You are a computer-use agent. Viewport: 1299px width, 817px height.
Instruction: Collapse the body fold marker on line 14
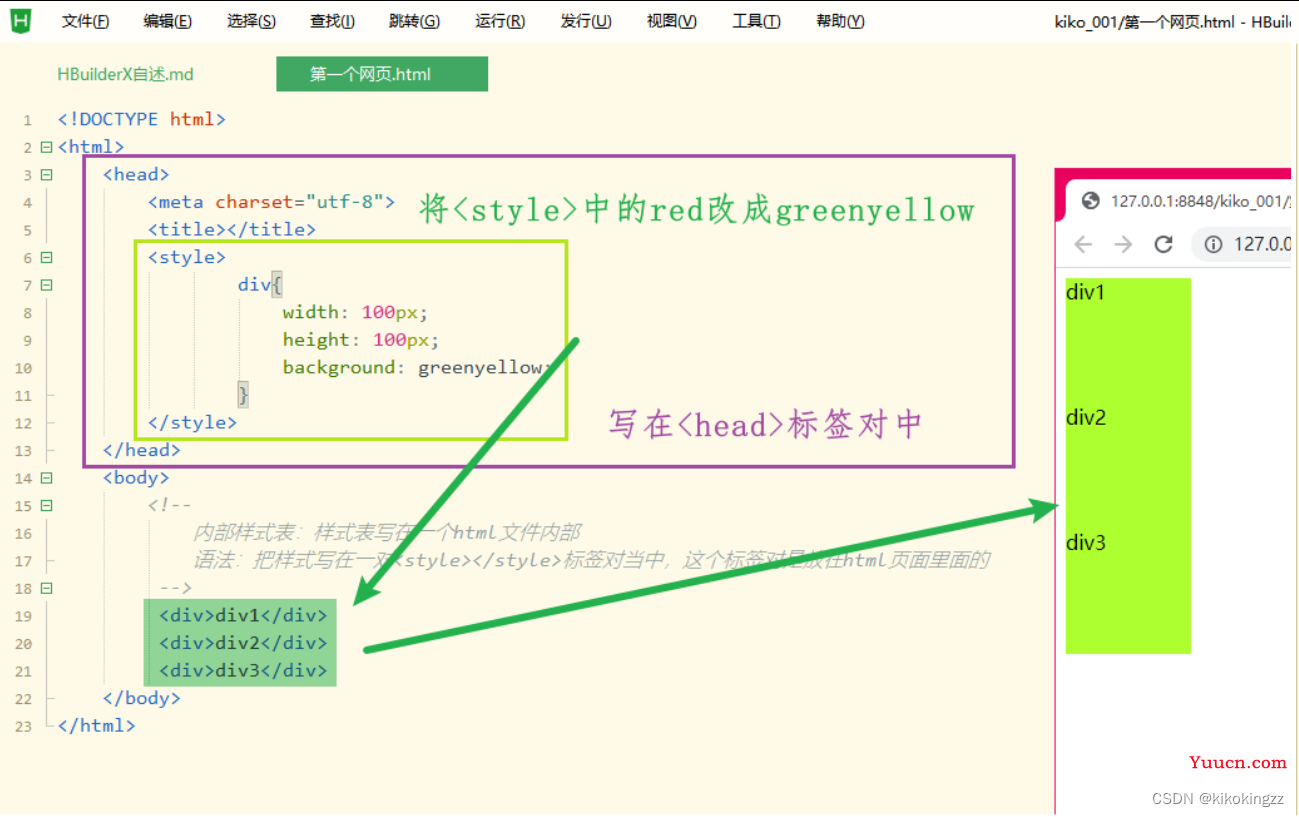click(46, 478)
